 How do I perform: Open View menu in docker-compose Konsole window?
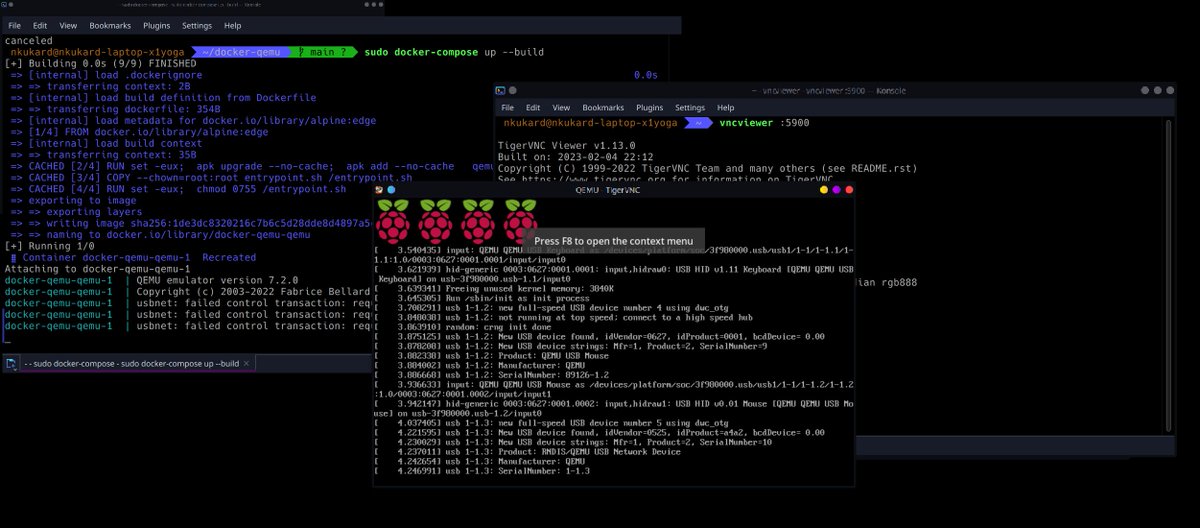click(x=68, y=25)
